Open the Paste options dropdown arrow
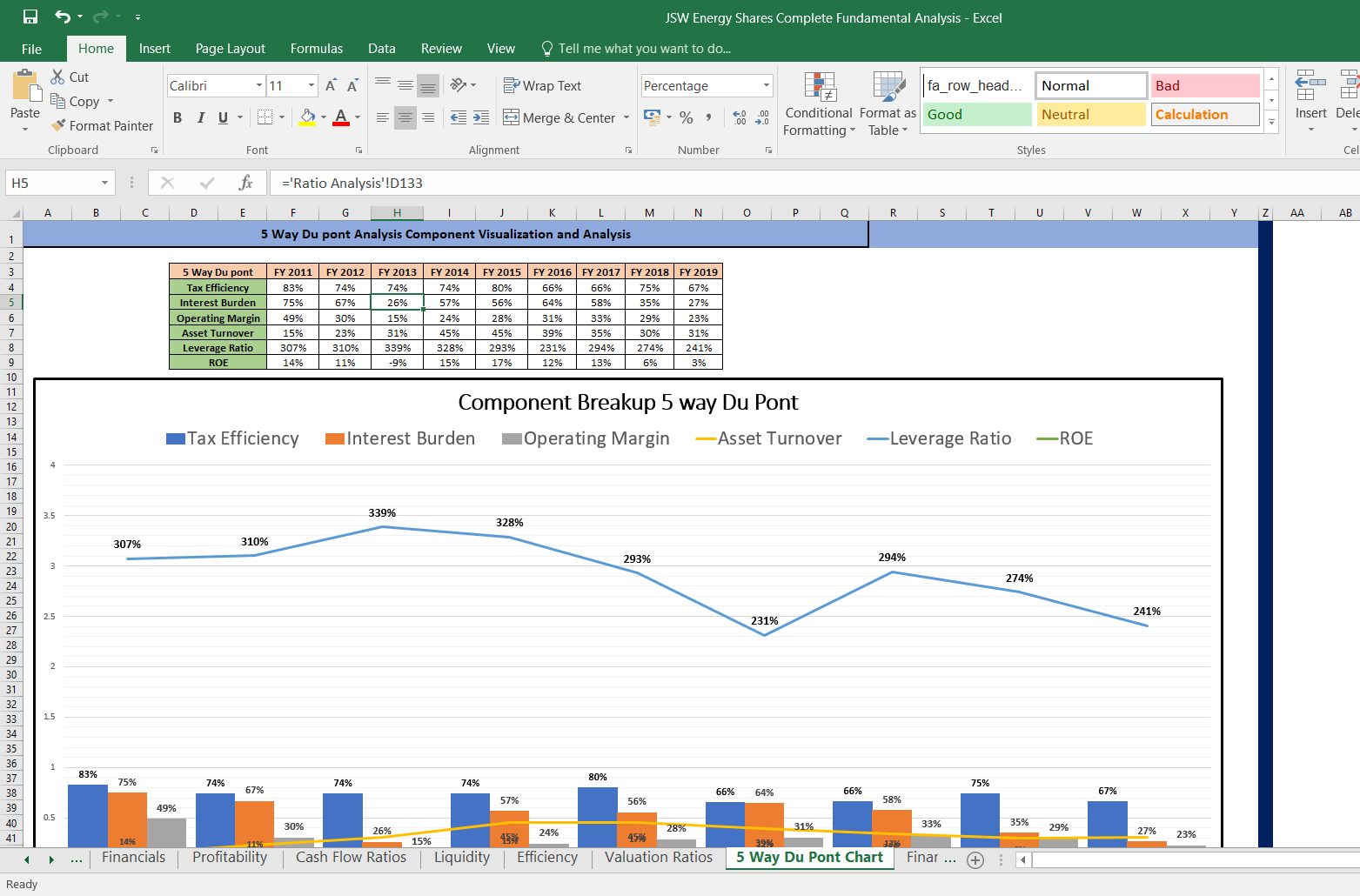Image resolution: width=1360 pixels, height=896 pixels. [25, 130]
